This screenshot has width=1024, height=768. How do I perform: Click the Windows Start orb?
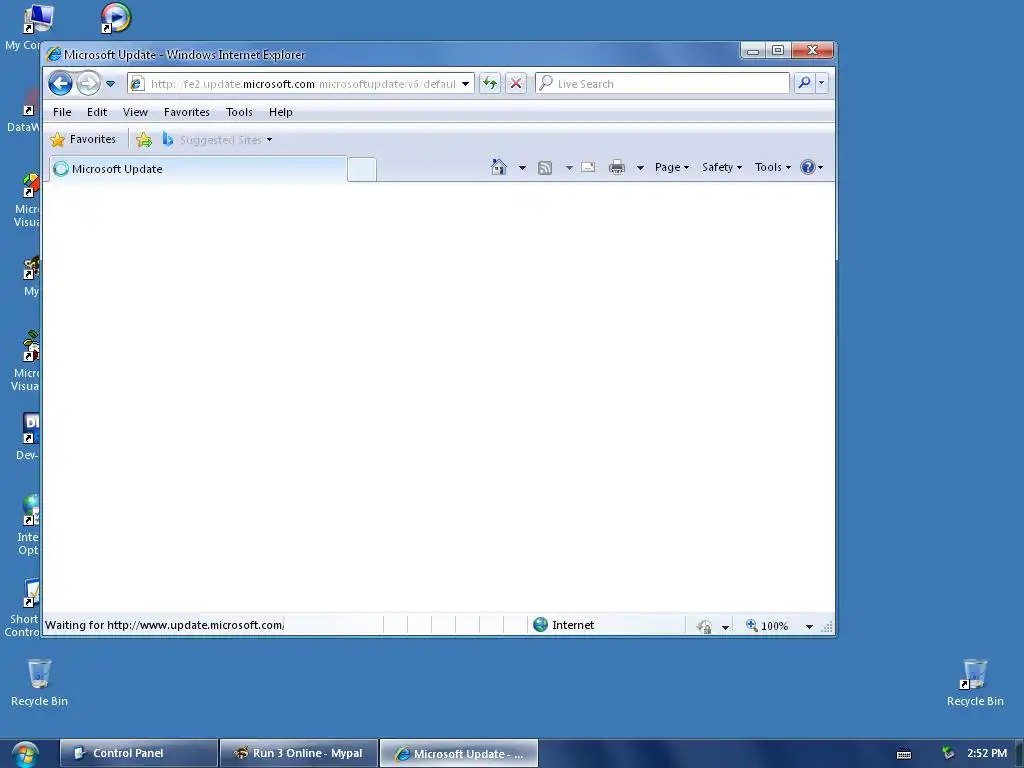coord(25,754)
